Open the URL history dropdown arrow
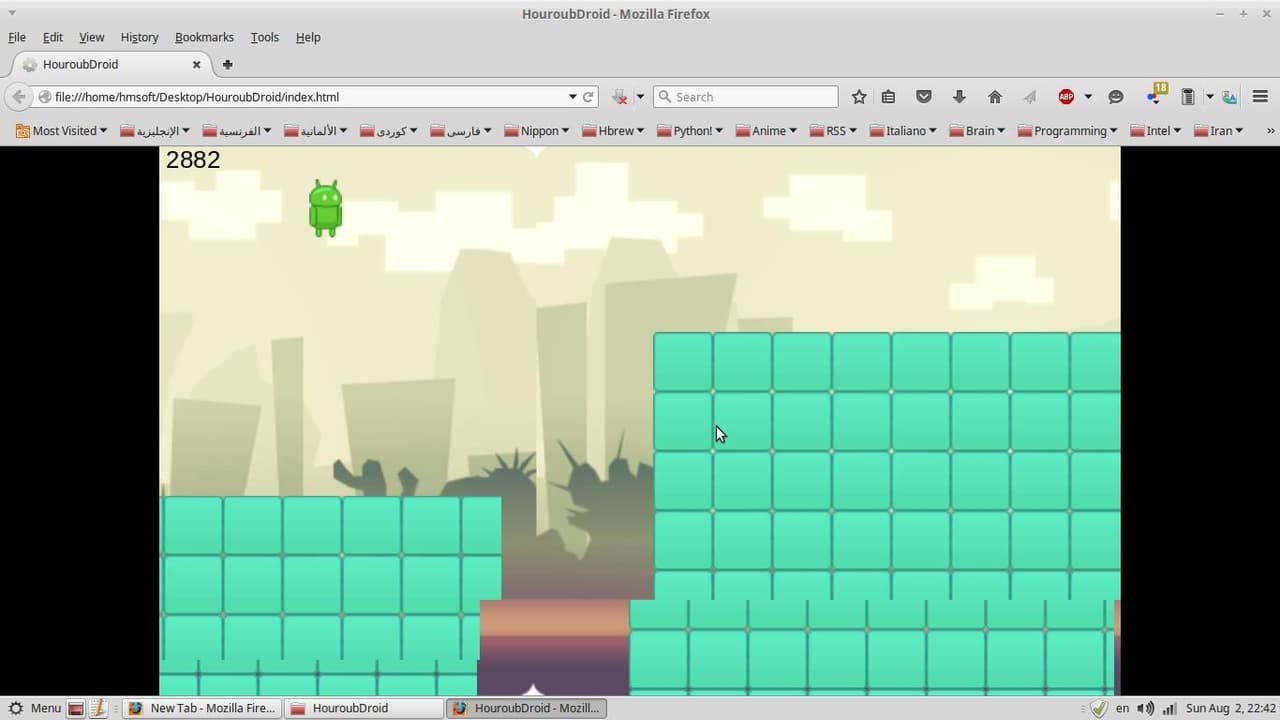 coord(573,97)
